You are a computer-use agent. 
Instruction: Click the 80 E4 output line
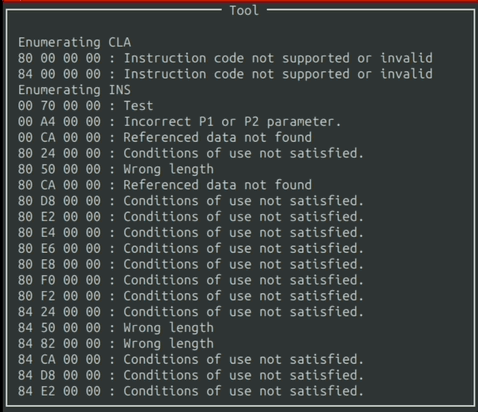(x=191, y=233)
